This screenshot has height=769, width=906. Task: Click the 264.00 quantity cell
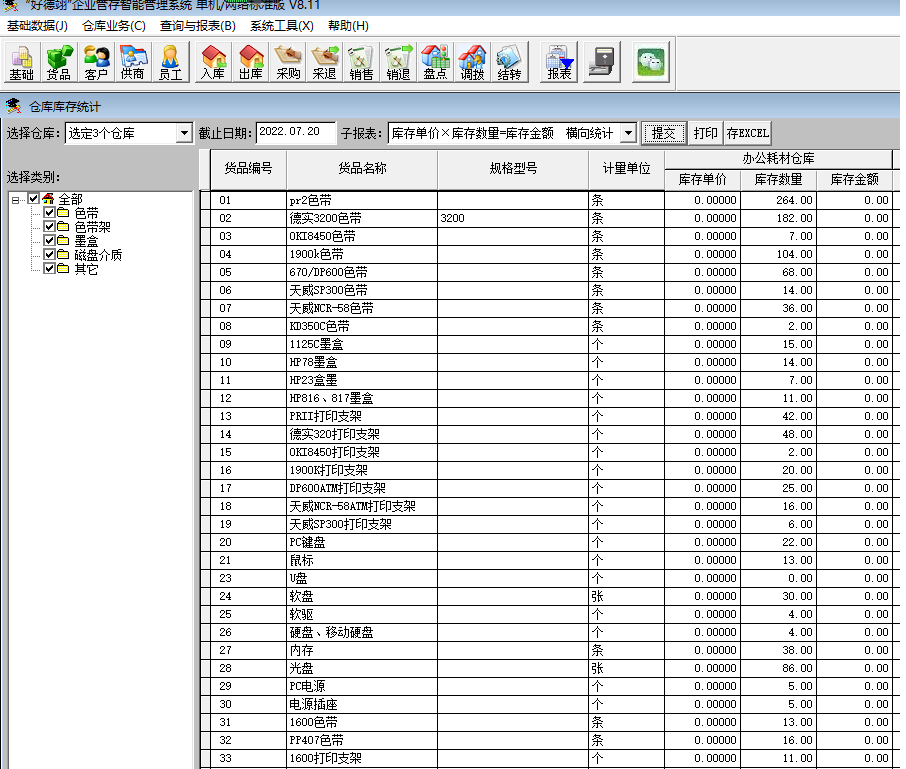pyautogui.click(x=778, y=200)
